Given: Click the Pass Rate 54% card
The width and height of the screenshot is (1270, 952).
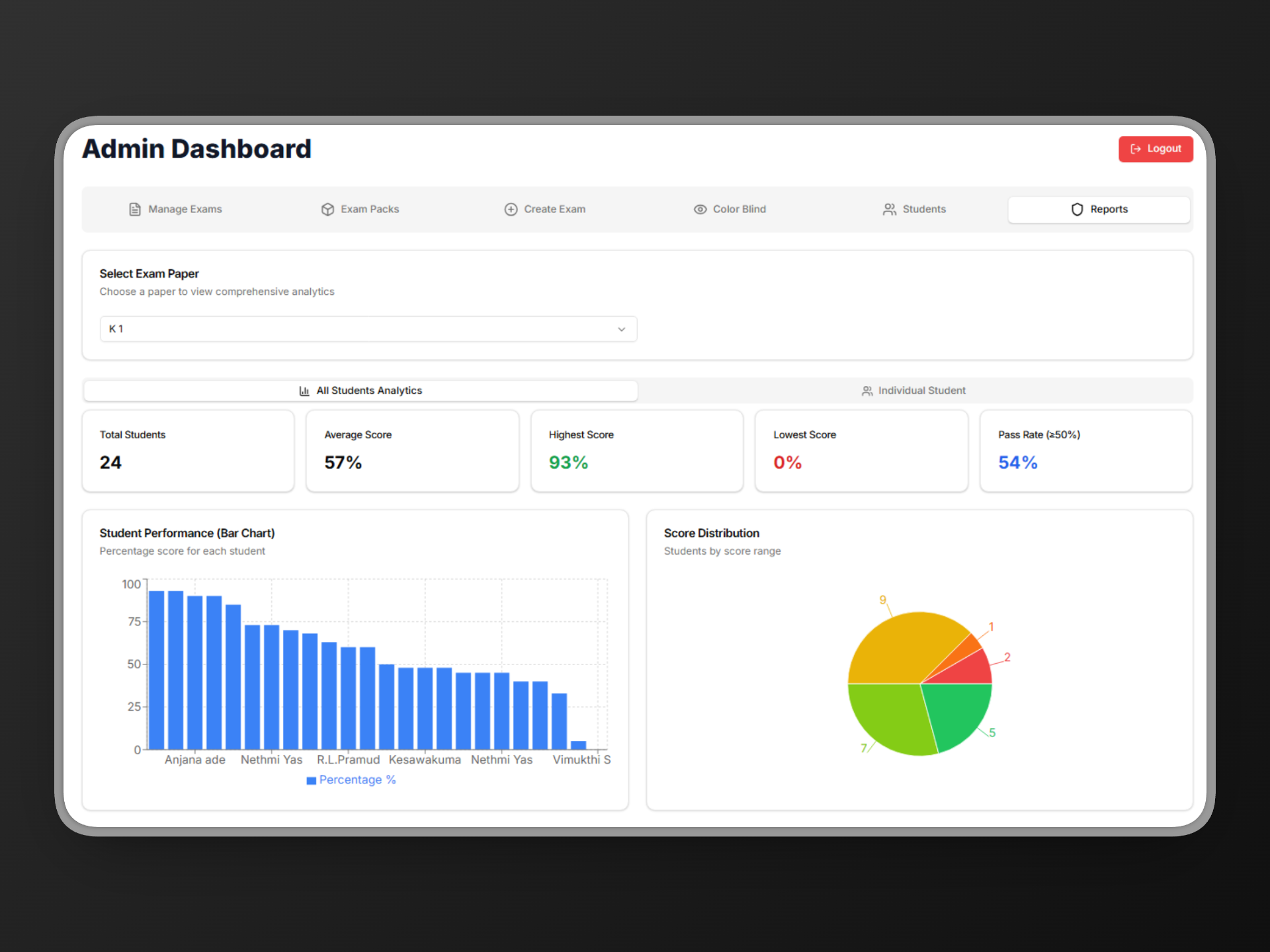Looking at the screenshot, I should coord(1085,451).
